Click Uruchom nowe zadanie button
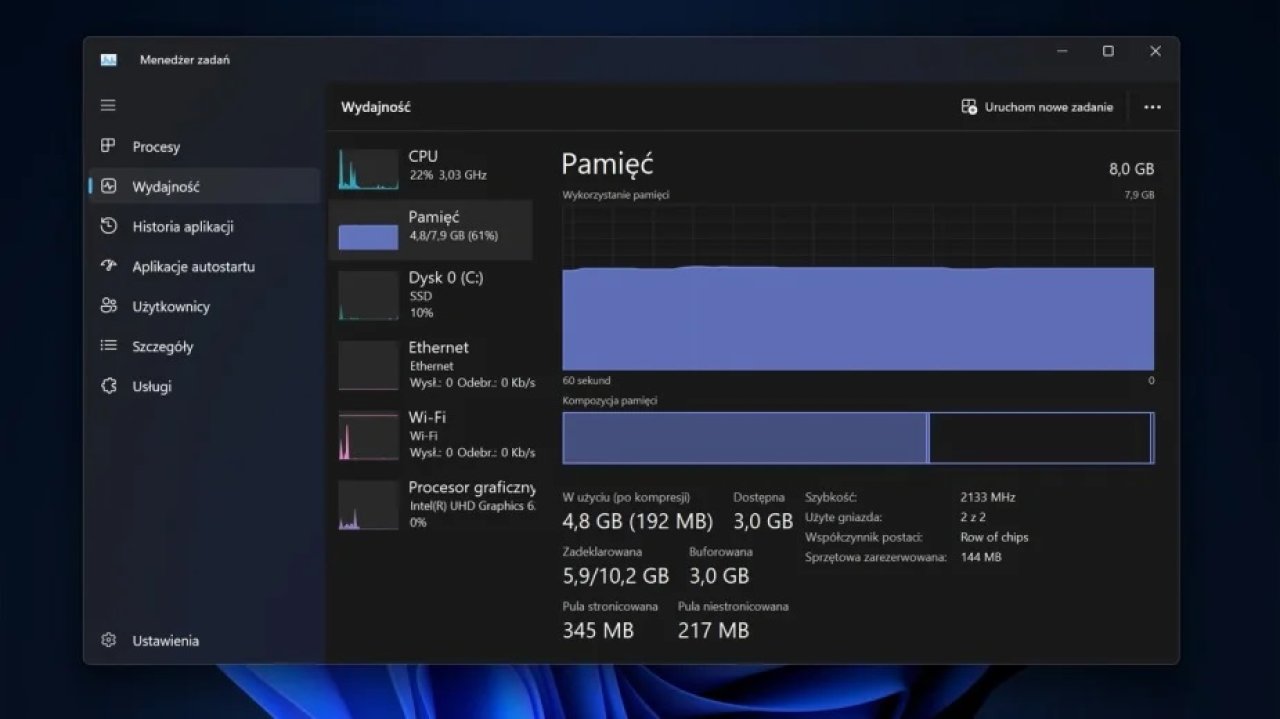The image size is (1280, 719). pyautogui.click(x=1037, y=107)
